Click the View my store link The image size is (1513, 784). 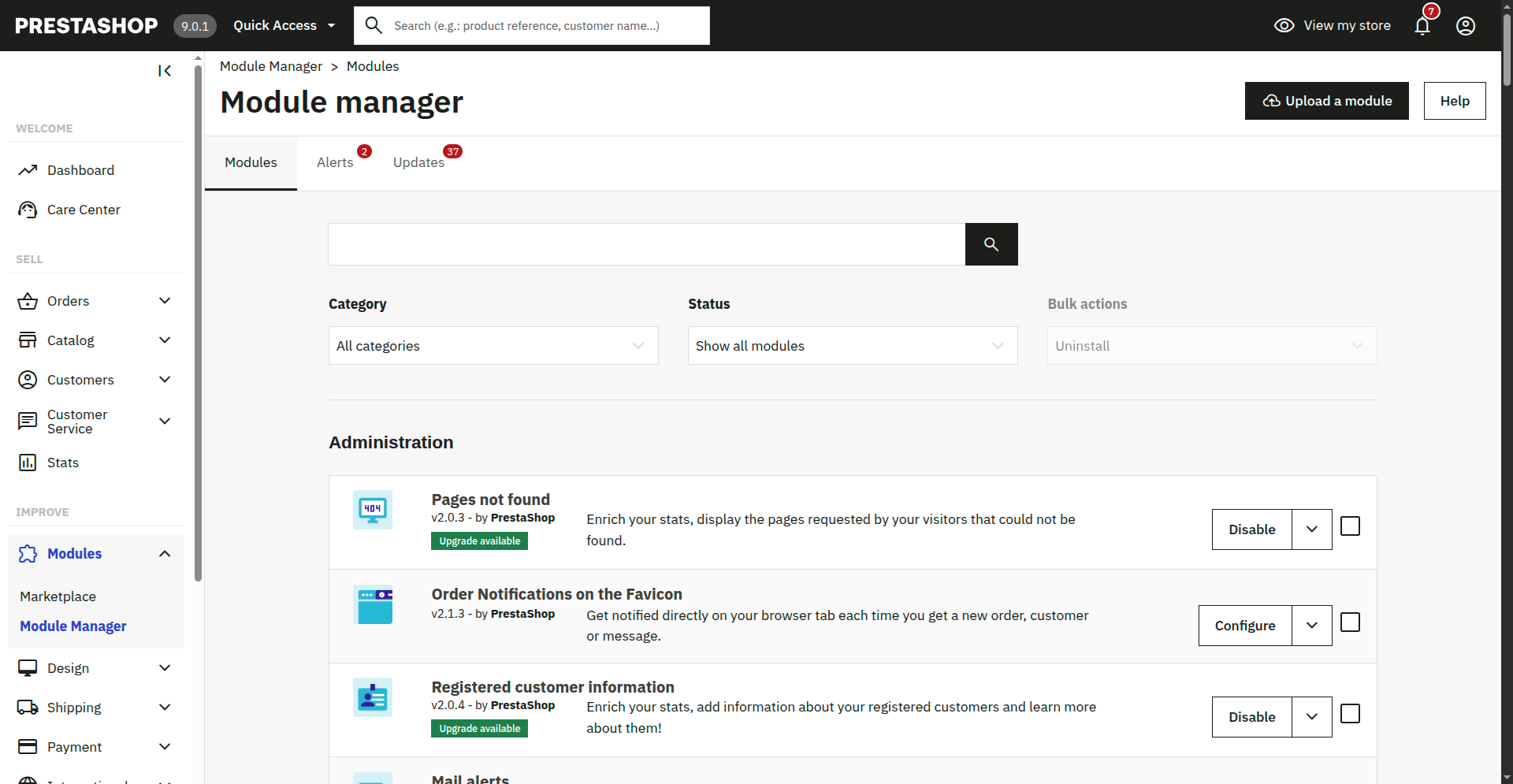[1333, 25]
